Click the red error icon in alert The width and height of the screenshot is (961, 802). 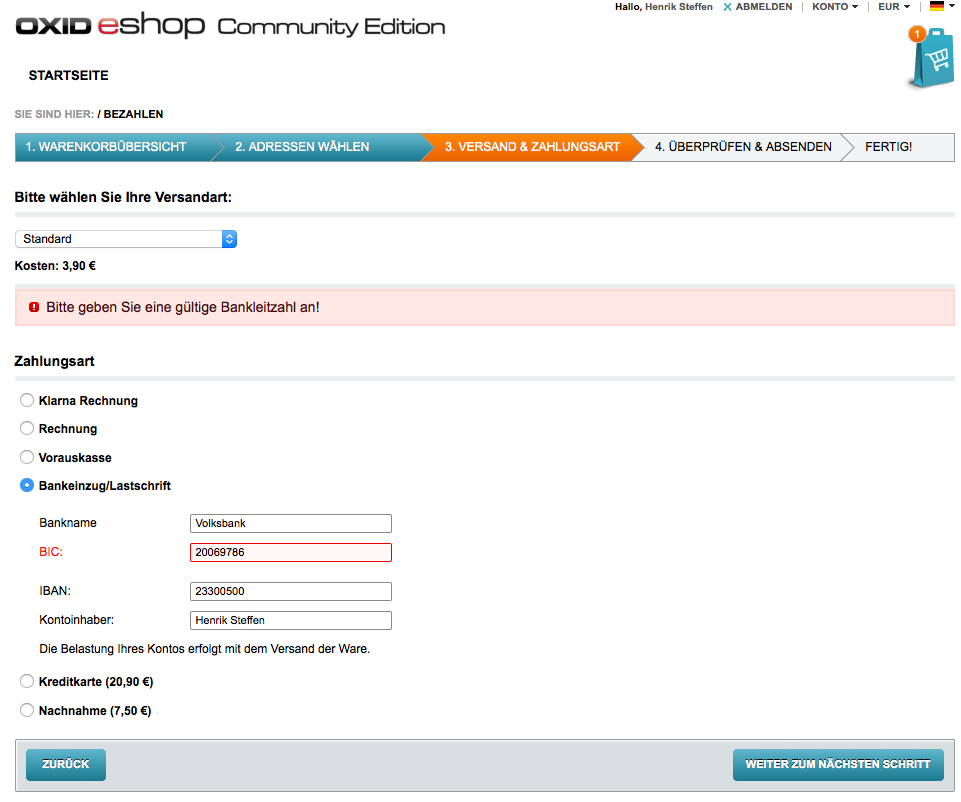[x=34, y=307]
